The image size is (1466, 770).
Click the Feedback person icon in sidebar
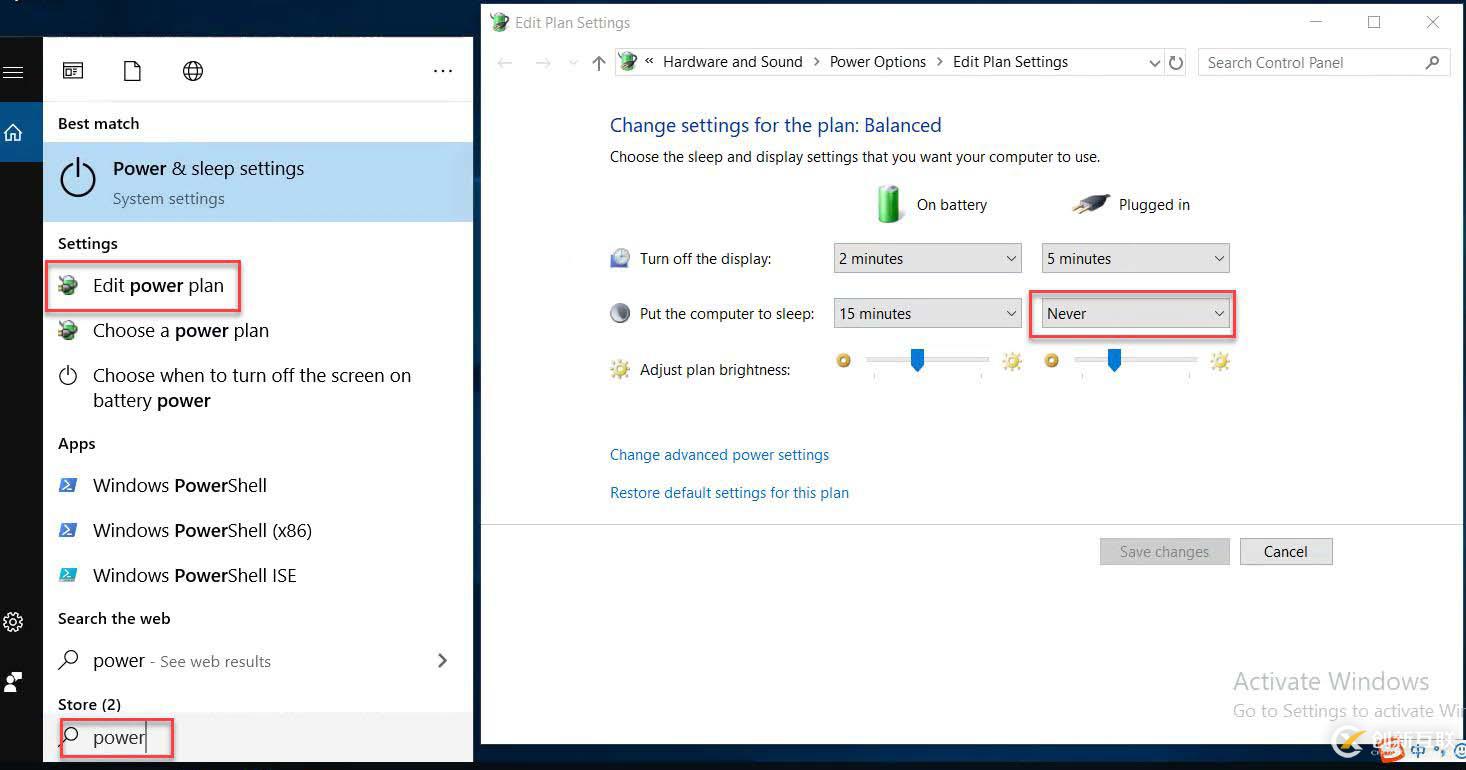click(x=13, y=682)
